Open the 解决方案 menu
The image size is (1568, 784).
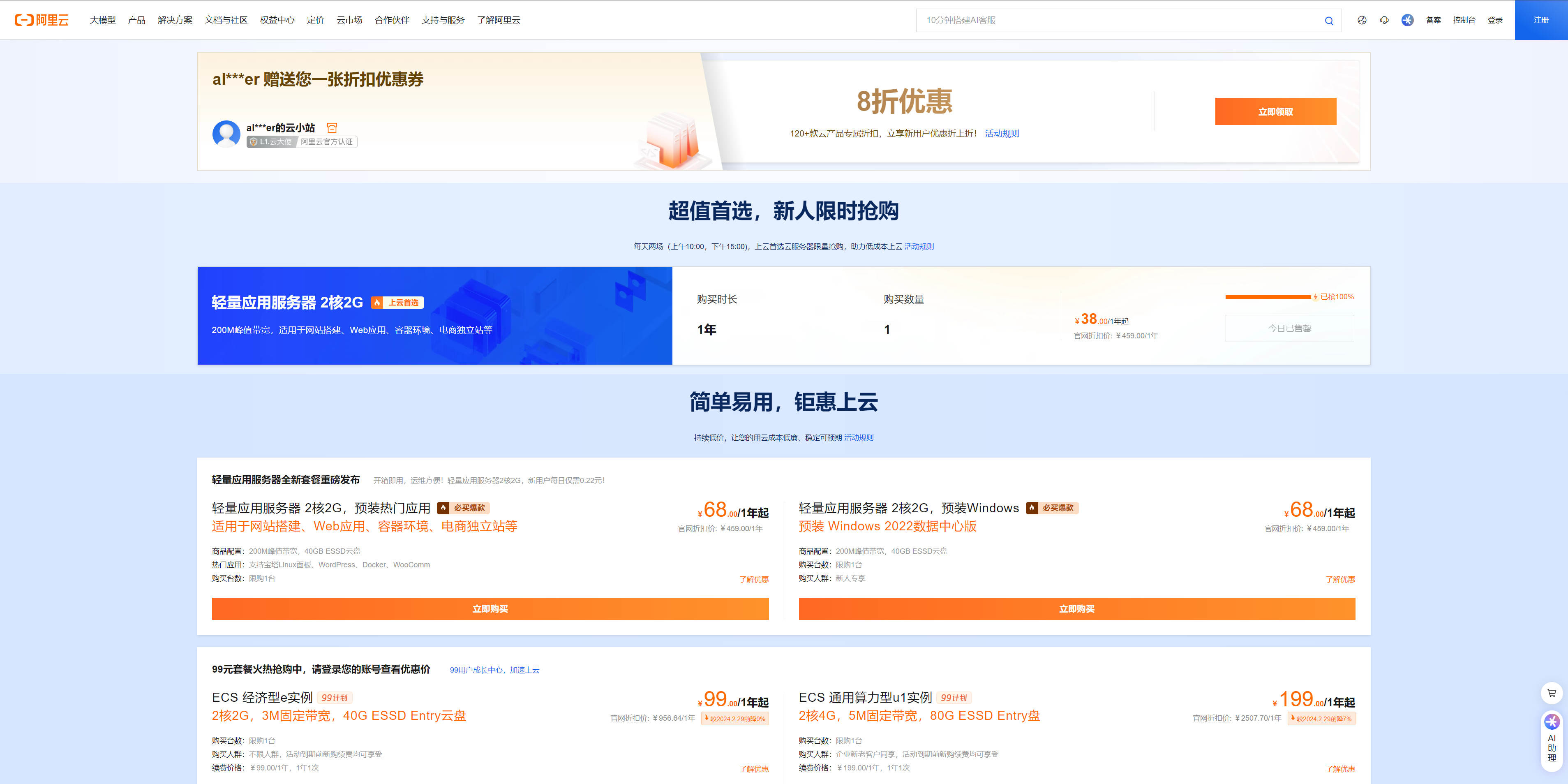[175, 20]
